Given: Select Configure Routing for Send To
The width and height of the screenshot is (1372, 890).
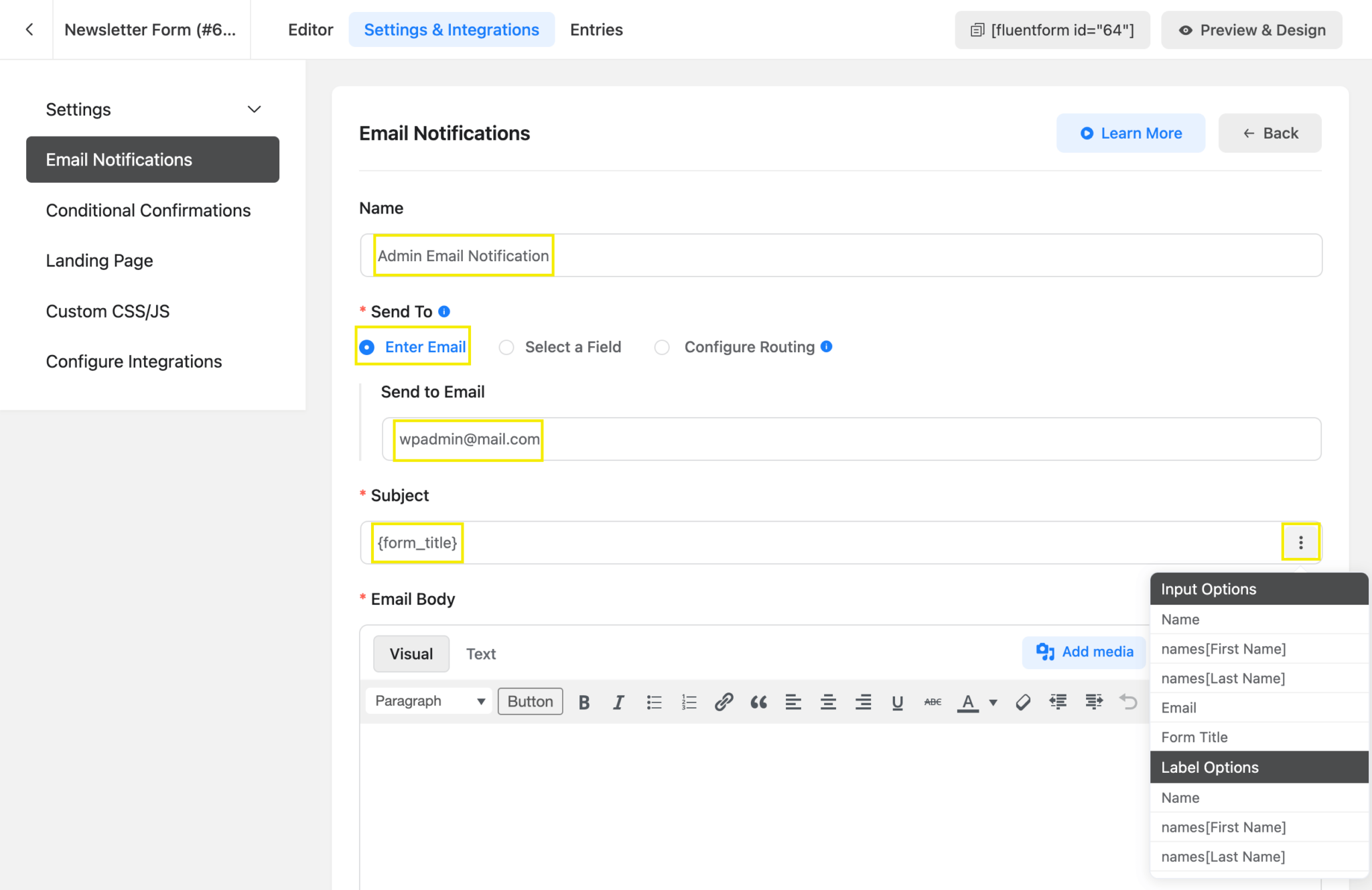Looking at the screenshot, I should (662, 347).
